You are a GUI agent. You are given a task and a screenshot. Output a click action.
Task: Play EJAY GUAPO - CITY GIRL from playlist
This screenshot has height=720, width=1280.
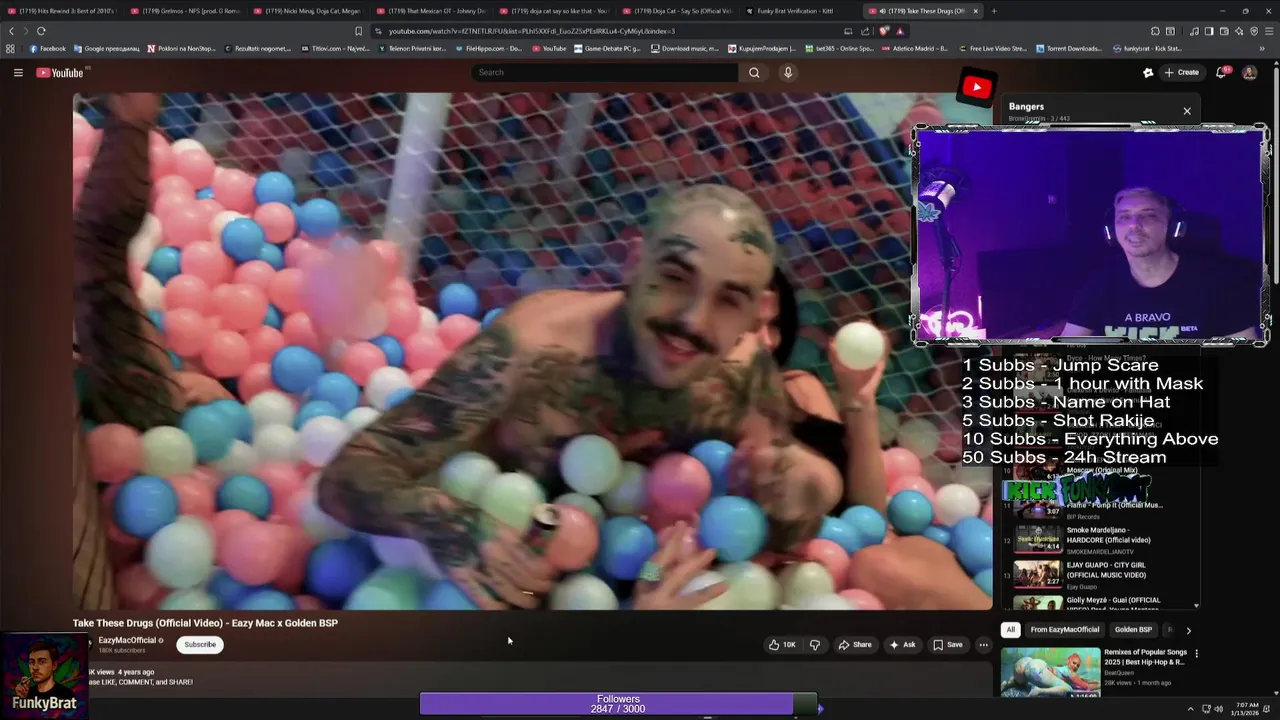pyautogui.click(x=1100, y=574)
